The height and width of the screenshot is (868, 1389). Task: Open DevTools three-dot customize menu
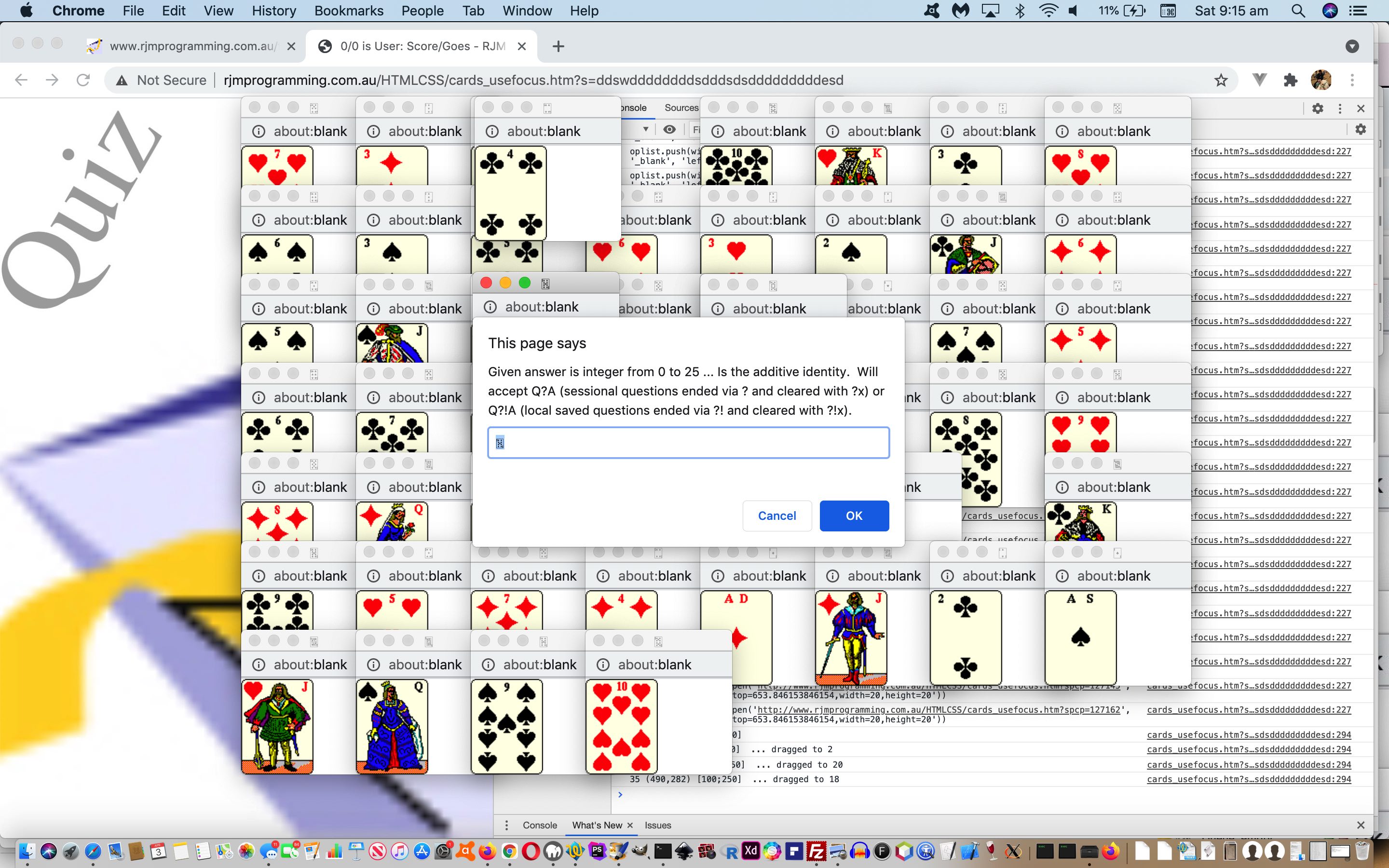(1340, 108)
